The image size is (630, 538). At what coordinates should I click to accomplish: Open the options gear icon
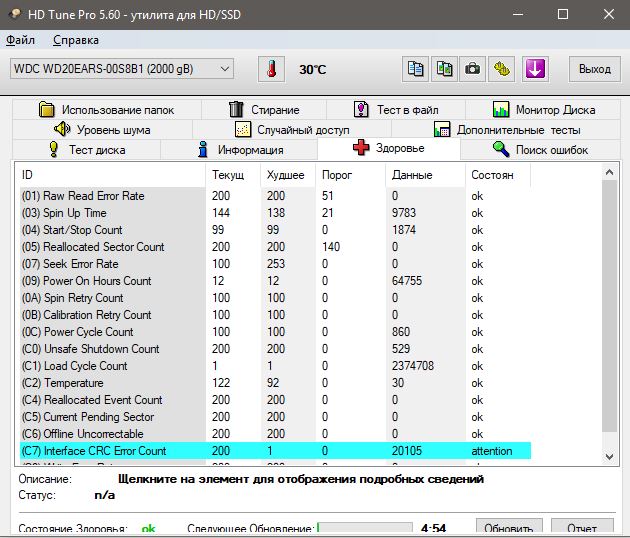tap(501, 69)
